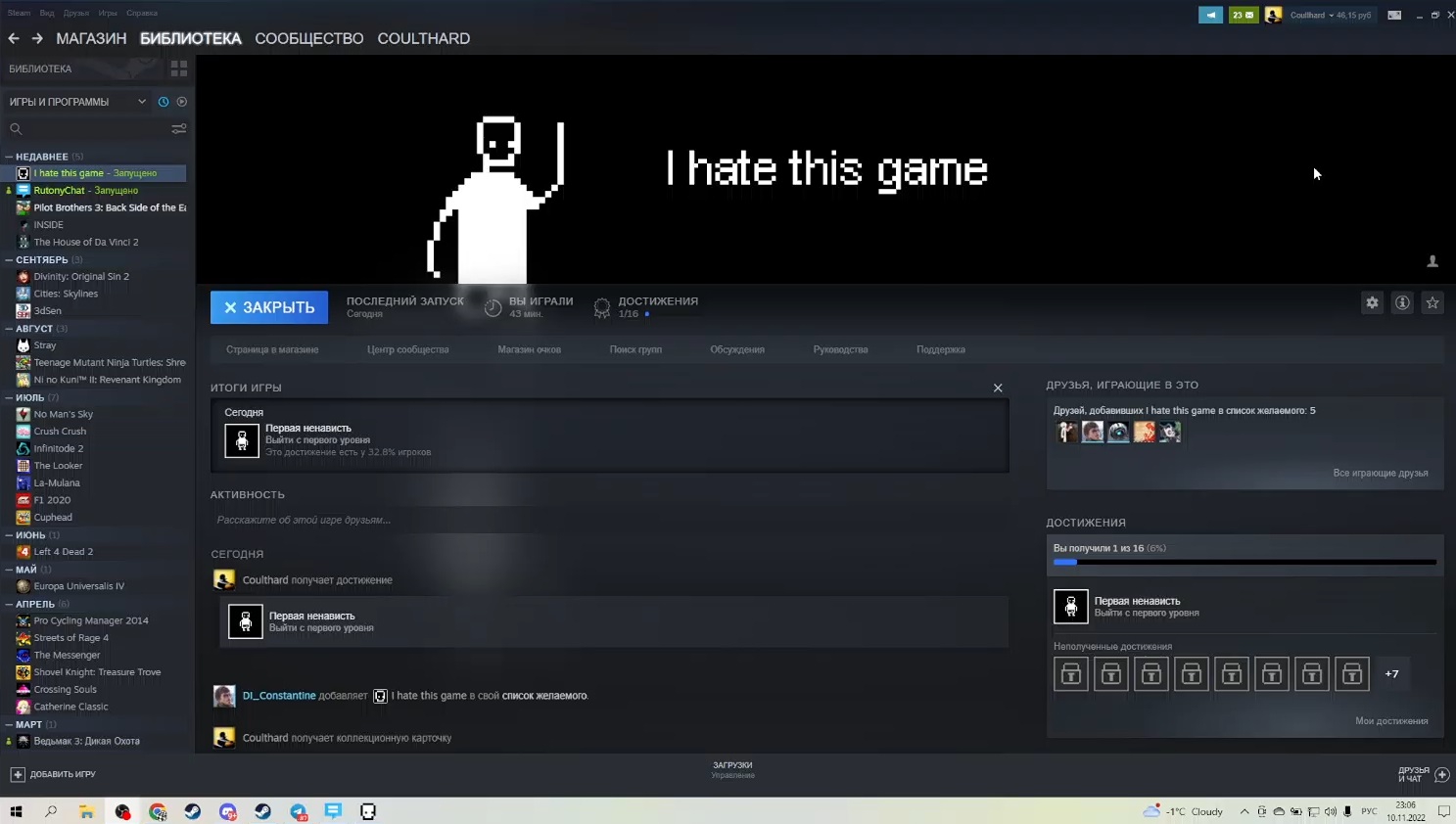1456x824 pixels.
Task: Open Friends and Chat plus icon
Action: point(1442,774)
